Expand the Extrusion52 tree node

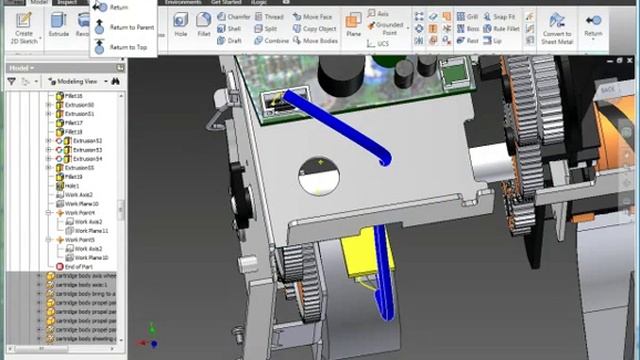coord(49,141)
